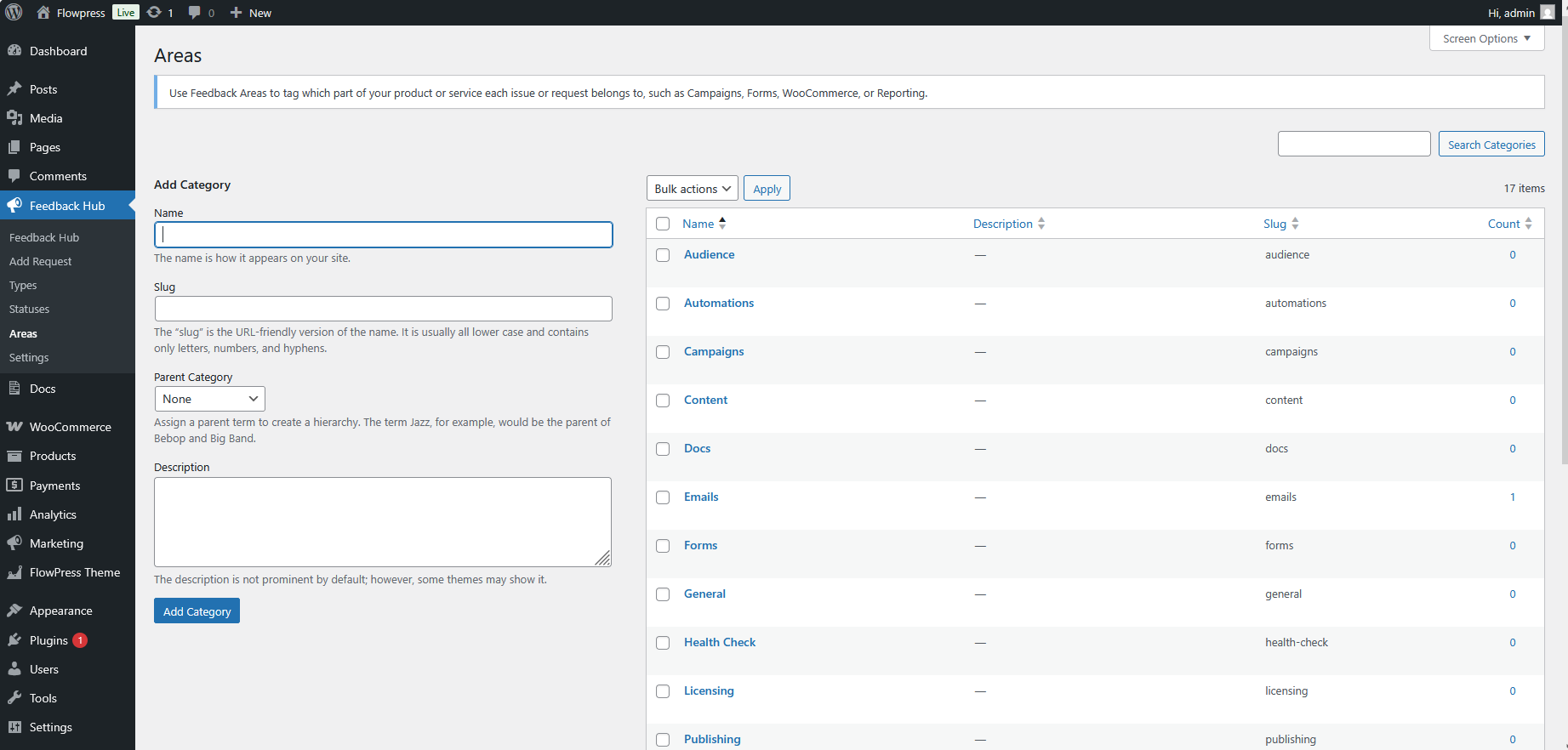Open the Add Request submenu item
Screen dimensions: 1568x750
pos(40,262)
